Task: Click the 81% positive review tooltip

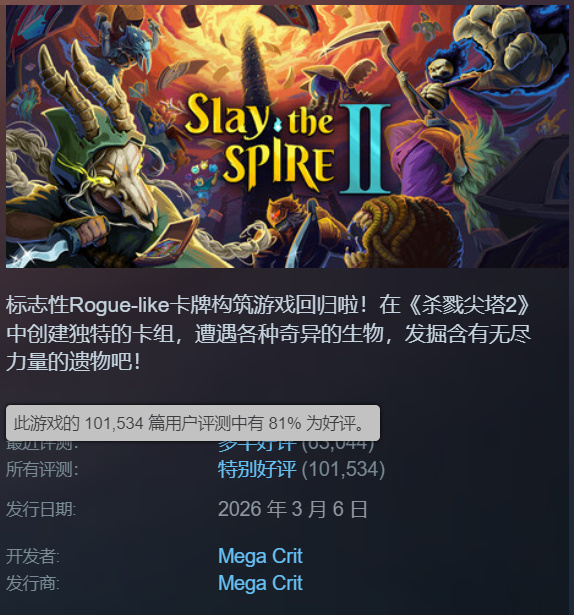Action: point(193,423)
